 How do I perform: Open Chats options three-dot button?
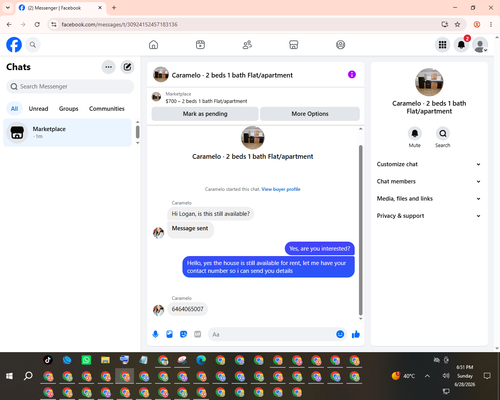(108, 67)
